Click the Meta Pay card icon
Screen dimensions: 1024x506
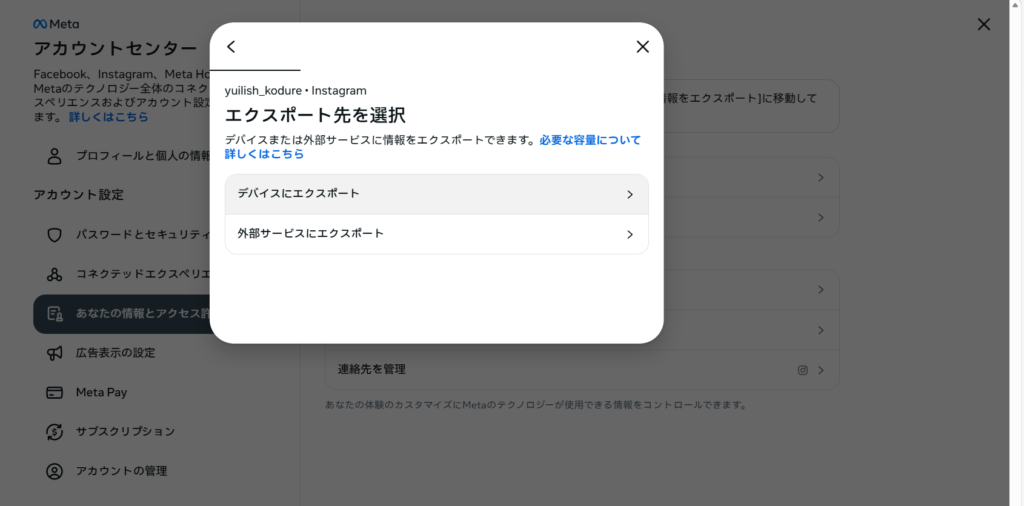click(x=56, y=392)
